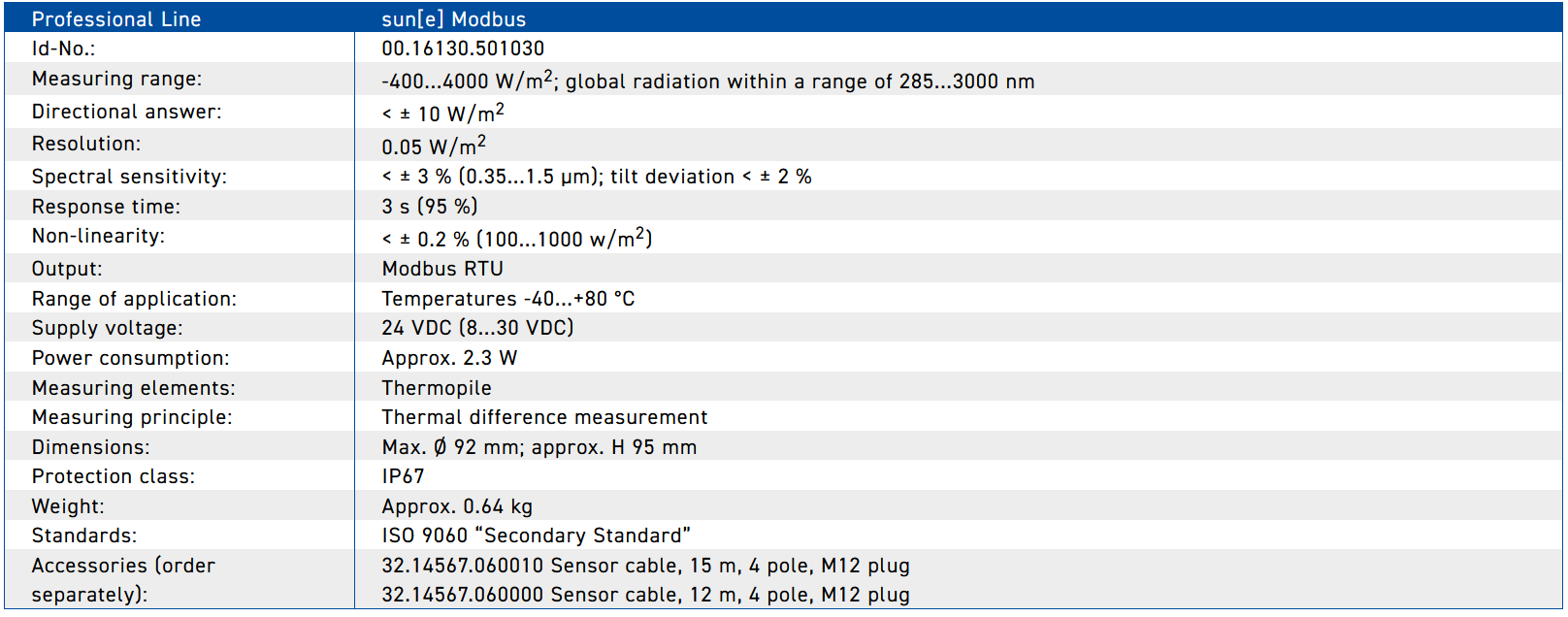The width and height of the screenshot is (1568, 617).
Task: Select the 'IP67' protection class value
Action: click(403, 476)
